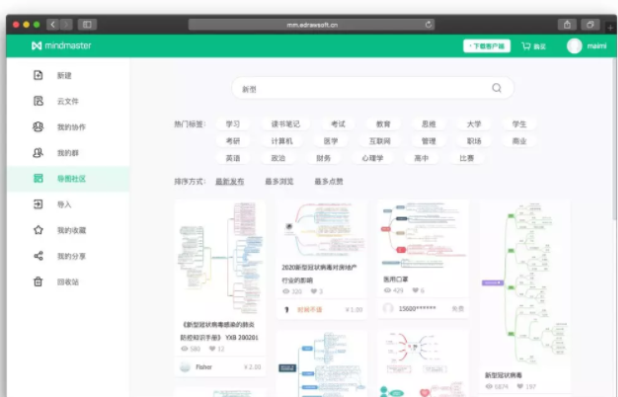Click the shopping cart 购买 icon

pos(526,46)
